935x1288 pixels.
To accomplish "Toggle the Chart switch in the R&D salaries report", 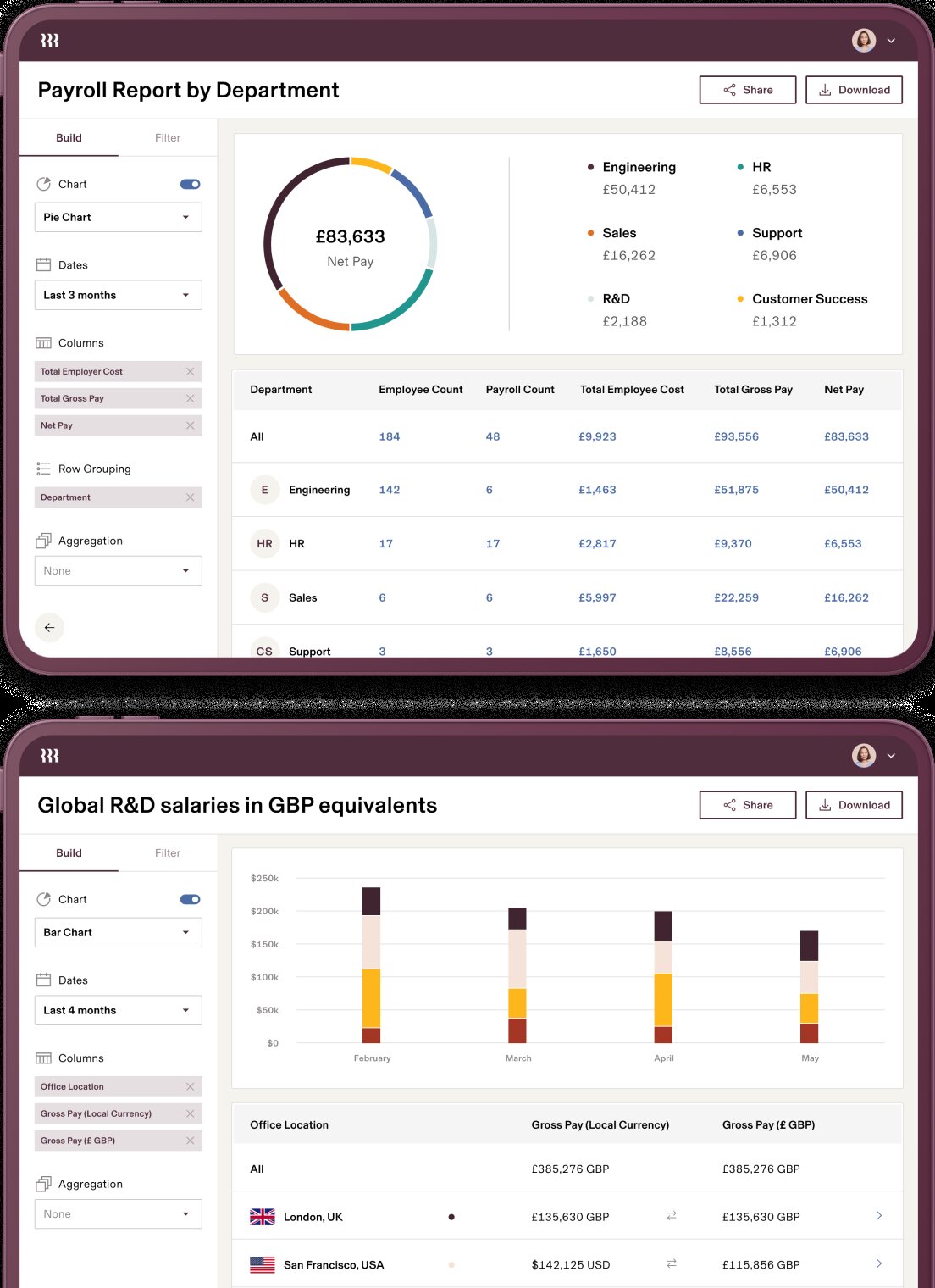I will [x=191, y=899].
